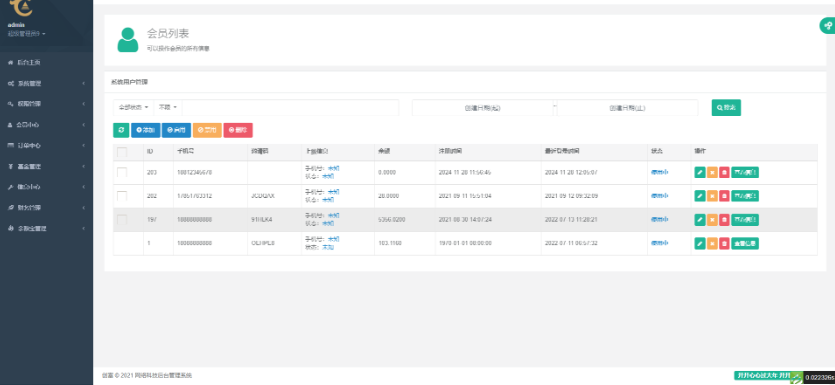
Task: Edit member ID 202 with pencil icon
Action: [700, 196]
